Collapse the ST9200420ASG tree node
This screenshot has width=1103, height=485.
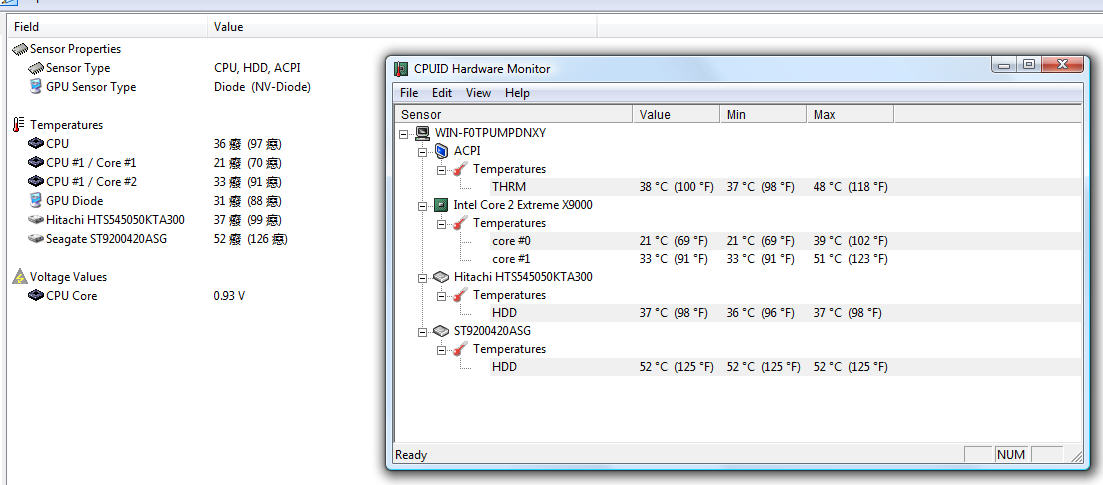[x=423, y=331]
